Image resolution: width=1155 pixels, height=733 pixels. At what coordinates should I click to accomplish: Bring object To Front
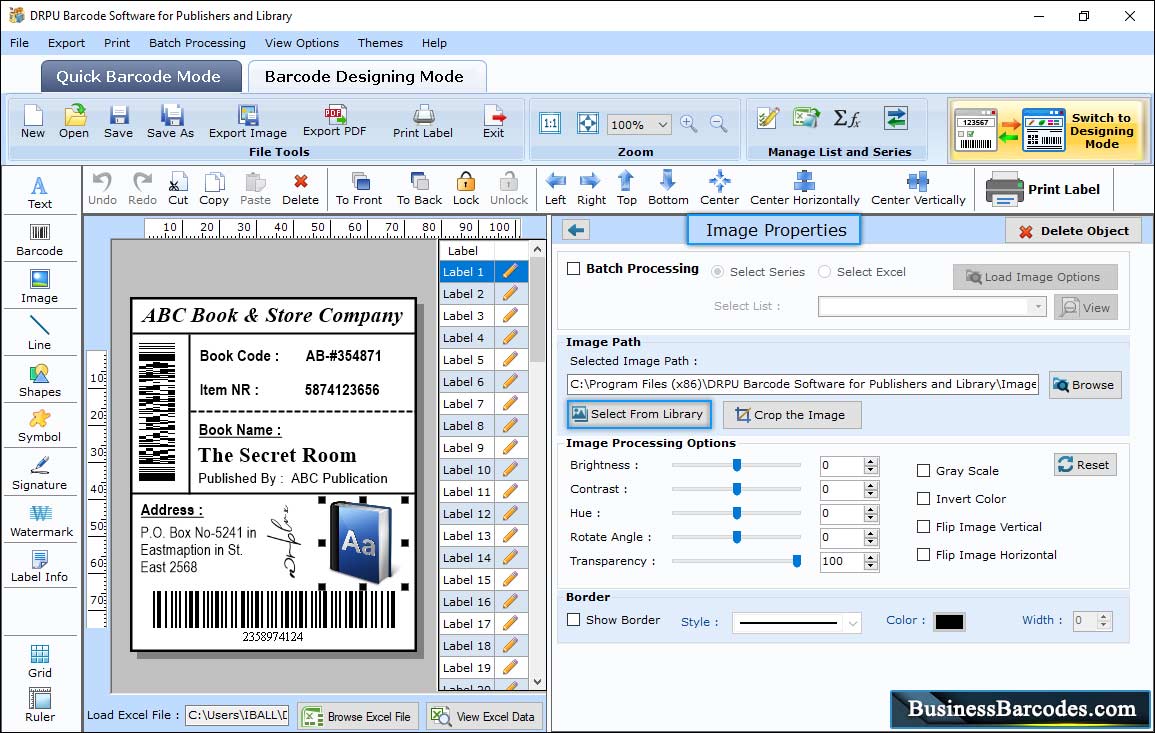click(x=359, y=189)
